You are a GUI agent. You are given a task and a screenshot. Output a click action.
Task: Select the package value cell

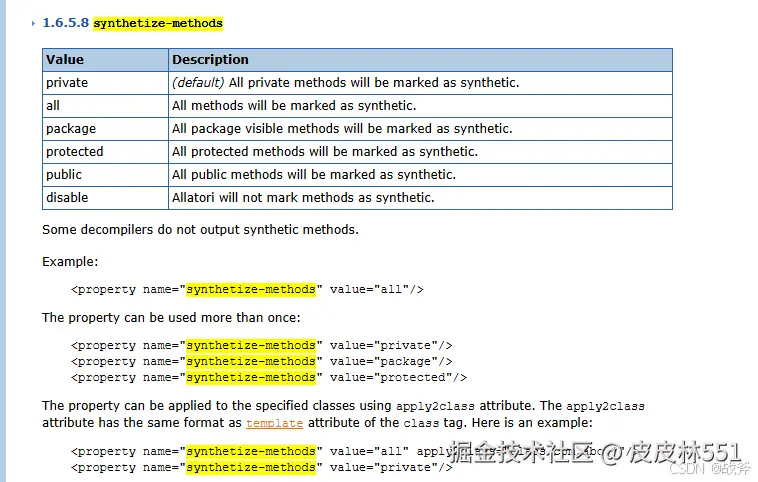tap(71, 129)
